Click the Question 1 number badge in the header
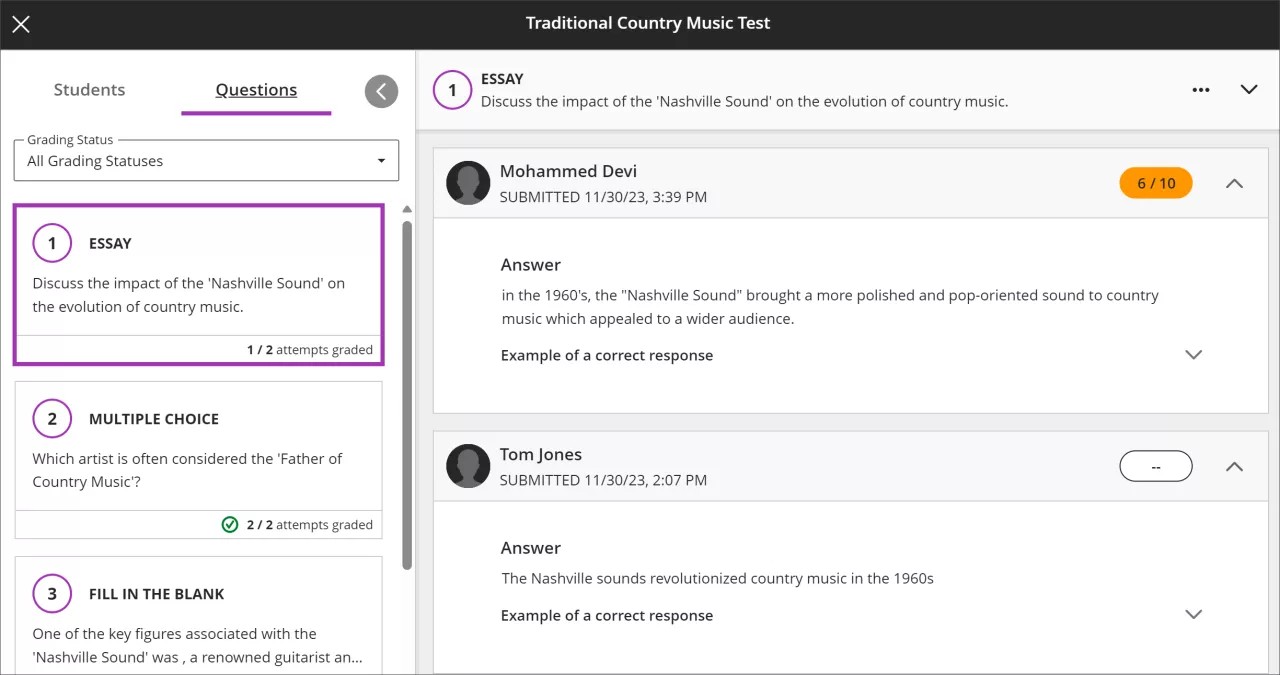 point(452,90)
